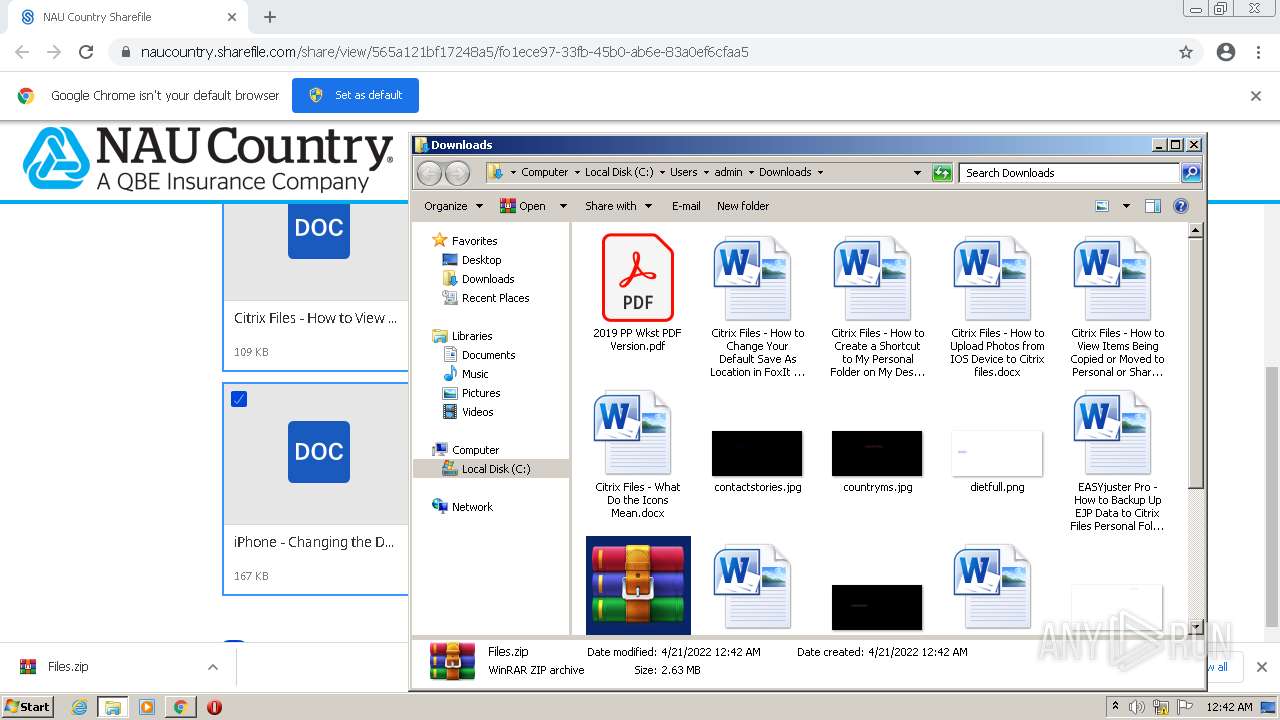Click E-mail in the Explorer toolbar

tap(686, 206)
